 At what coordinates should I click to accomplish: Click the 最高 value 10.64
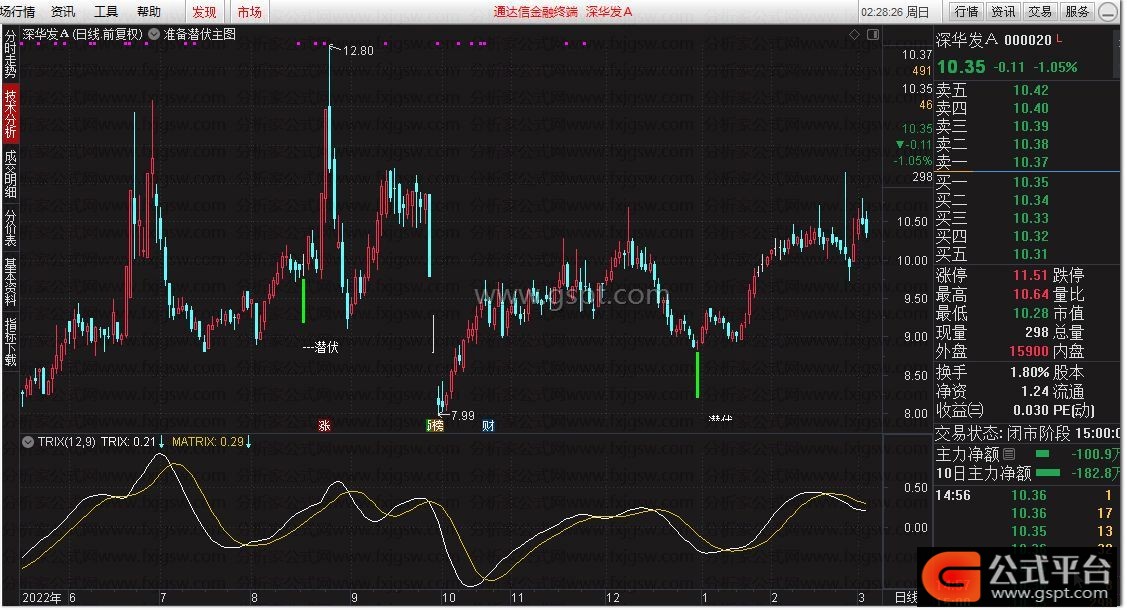click(1031, 295)
